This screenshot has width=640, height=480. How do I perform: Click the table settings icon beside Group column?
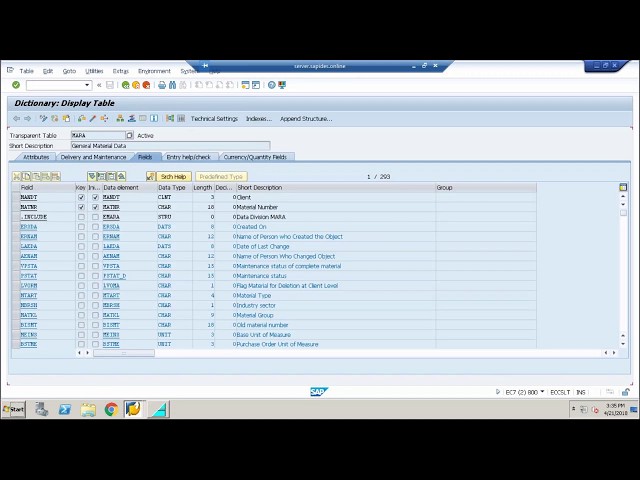click(623, 187)
